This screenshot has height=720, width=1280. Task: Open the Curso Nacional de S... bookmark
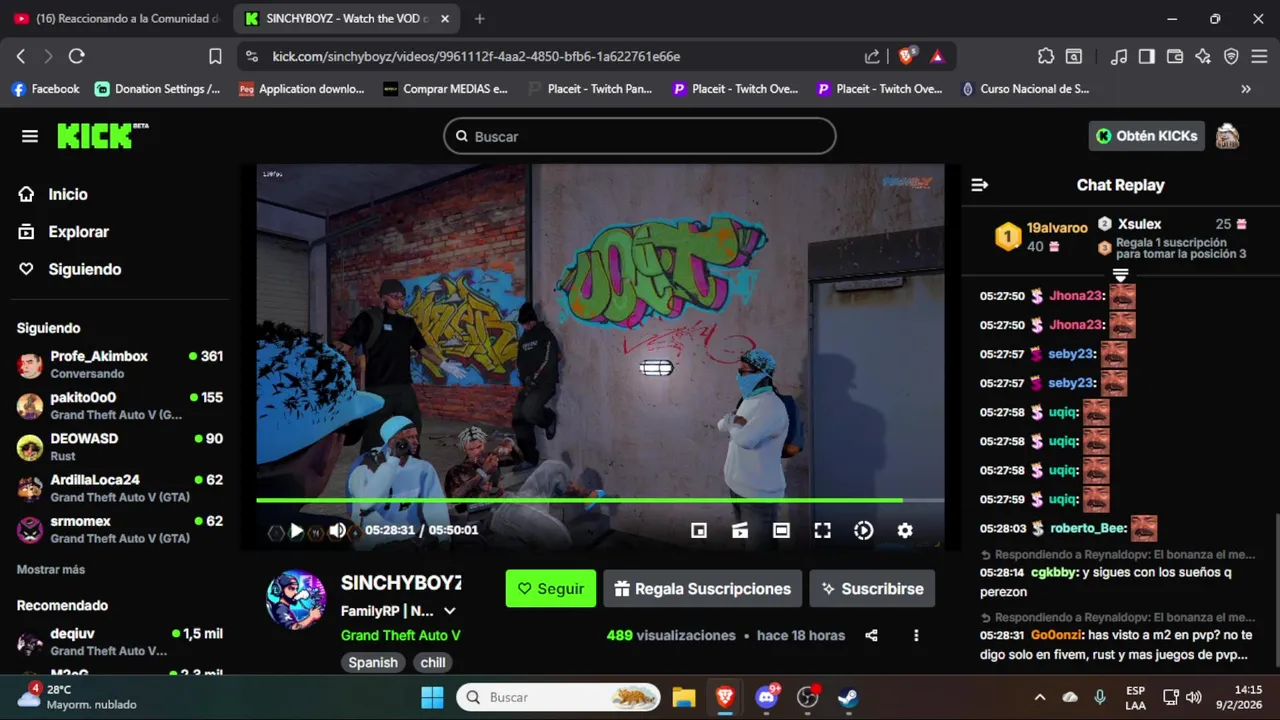click(1025, 89)
